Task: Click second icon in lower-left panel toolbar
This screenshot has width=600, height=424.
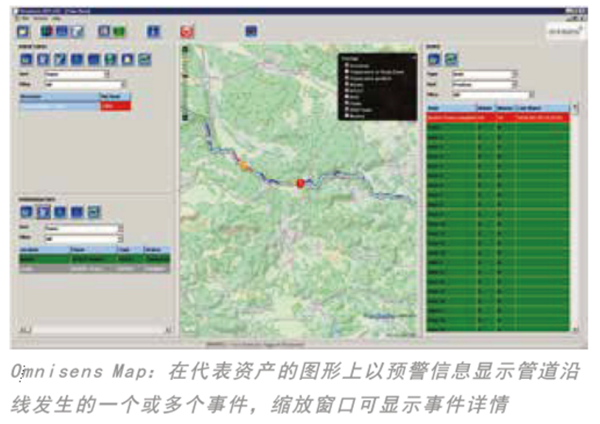Action: coord(43,212)
